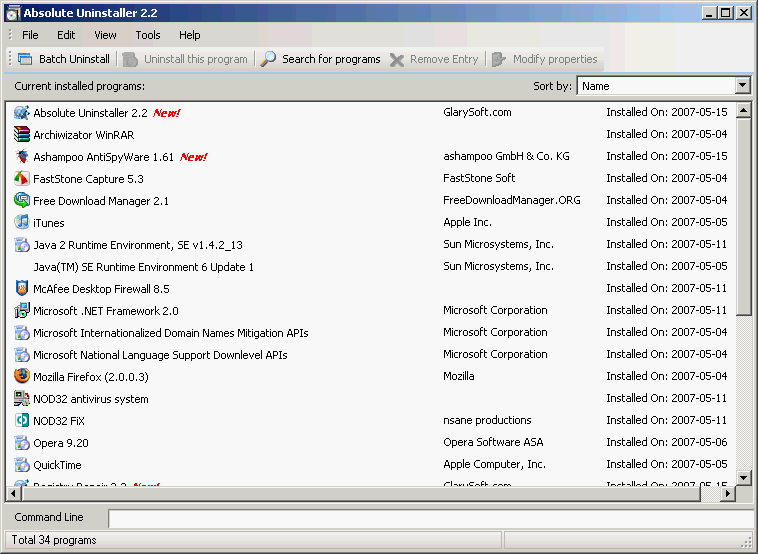Open the Help menu

(x=190, y=35)
